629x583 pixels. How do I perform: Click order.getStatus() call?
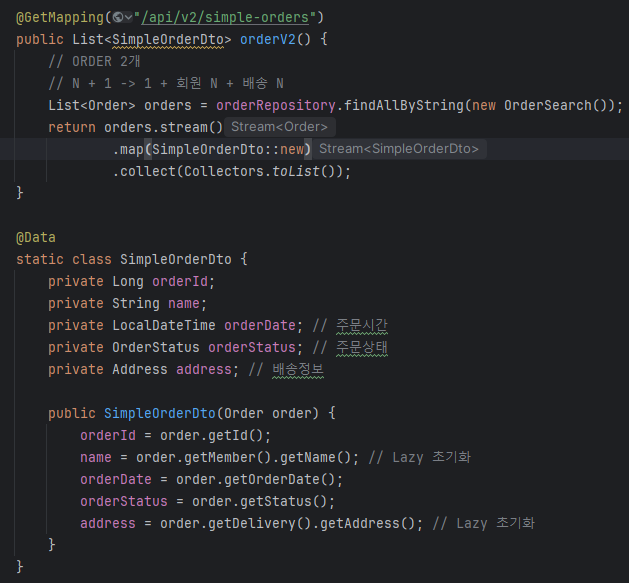click(260, 502)
